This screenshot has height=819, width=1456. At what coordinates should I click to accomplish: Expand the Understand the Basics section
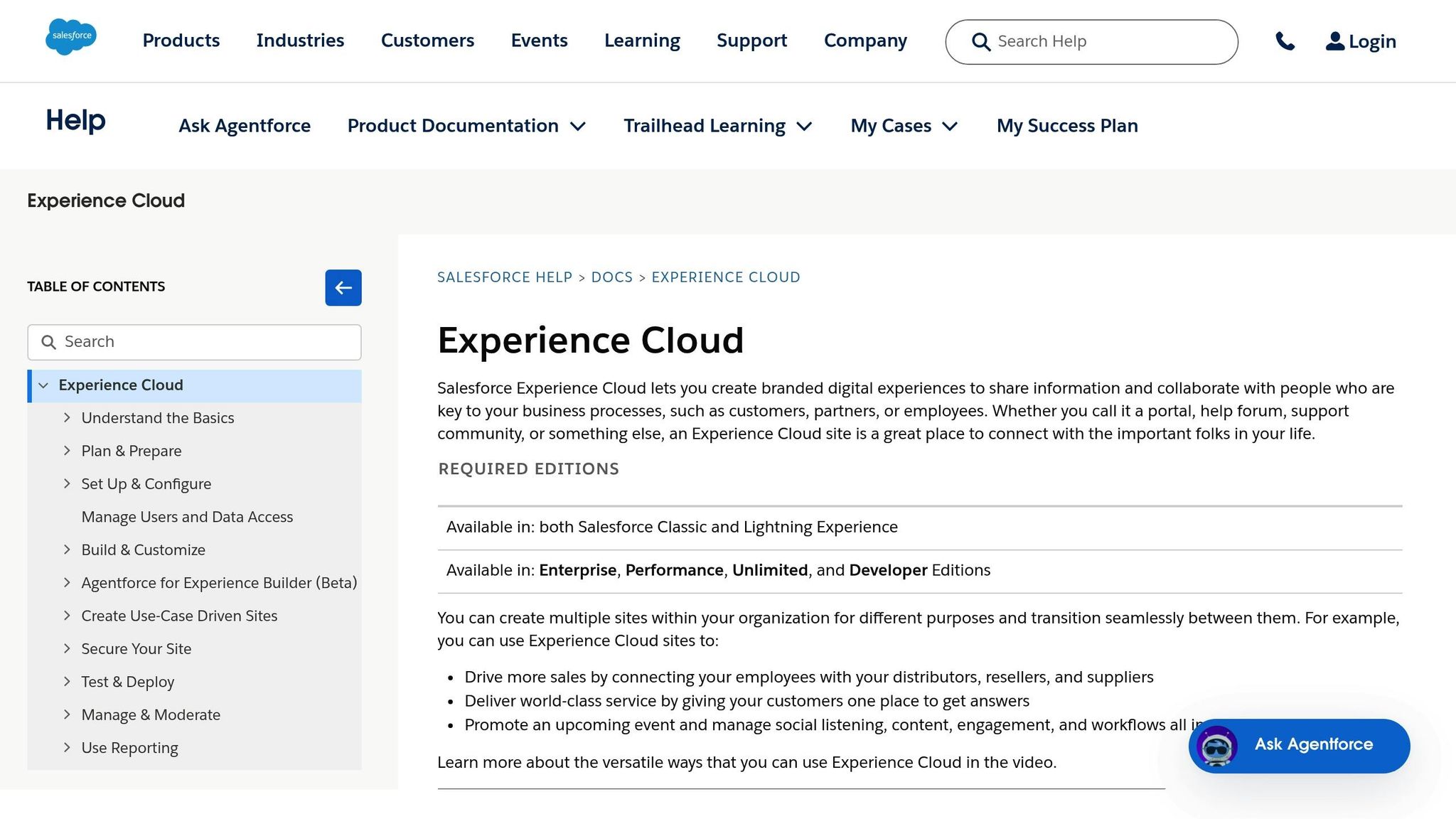point(67,417)
